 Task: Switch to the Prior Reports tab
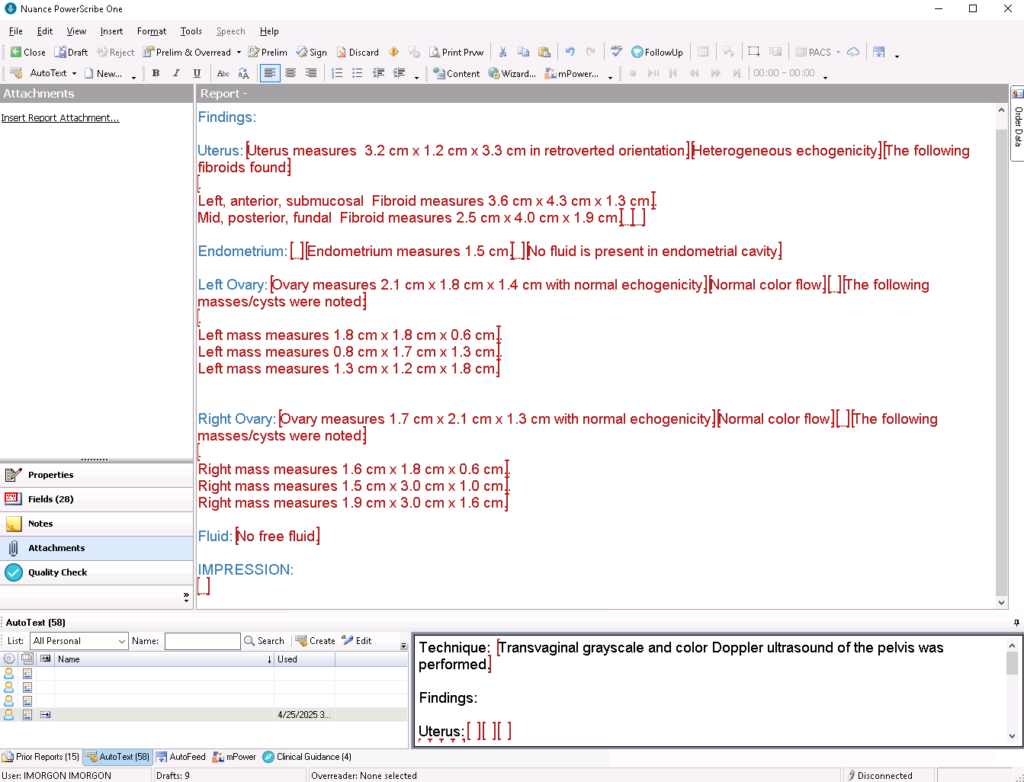tap(41, 757)
